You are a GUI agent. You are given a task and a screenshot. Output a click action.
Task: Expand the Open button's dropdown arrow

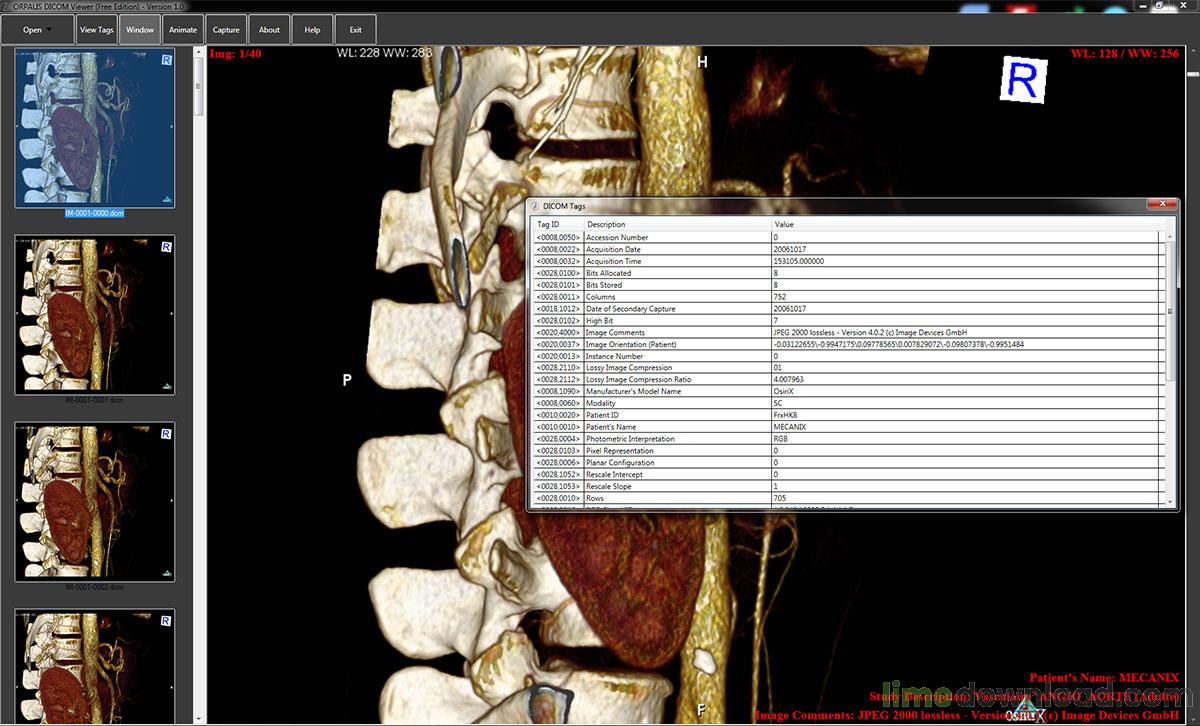tap(50, 29)
